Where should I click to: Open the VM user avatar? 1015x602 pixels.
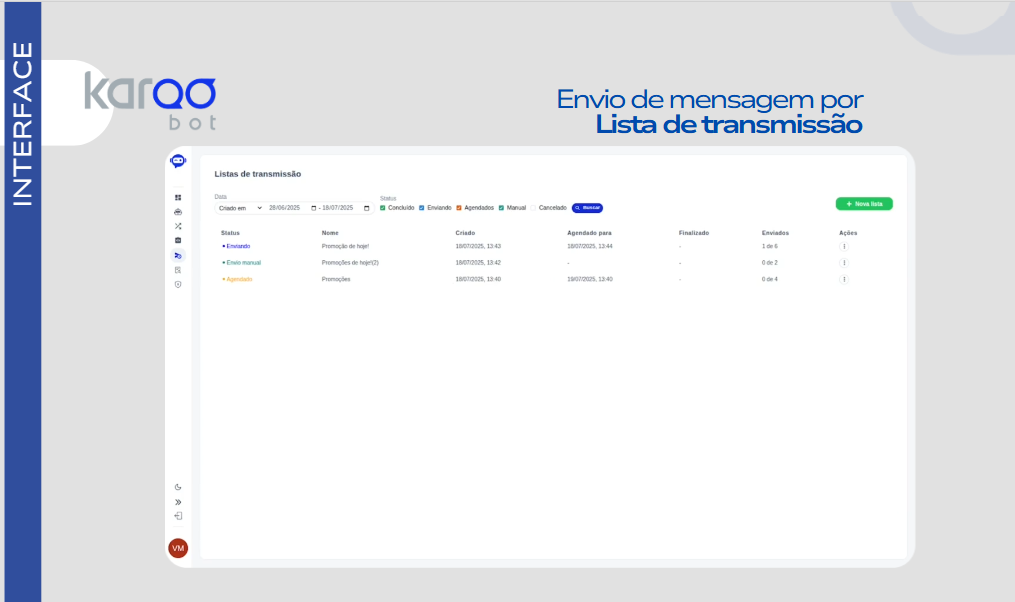pos(178,548)
